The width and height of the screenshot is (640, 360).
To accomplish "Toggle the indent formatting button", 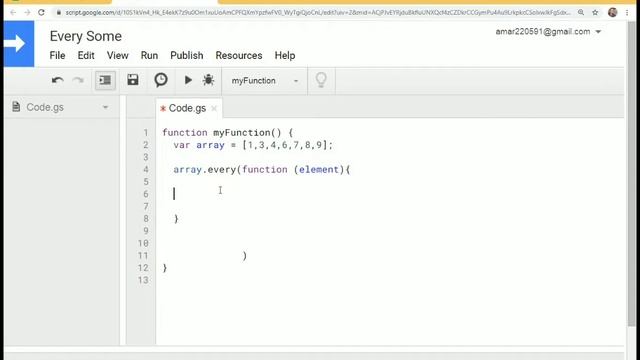I will [x=105, y=80].
